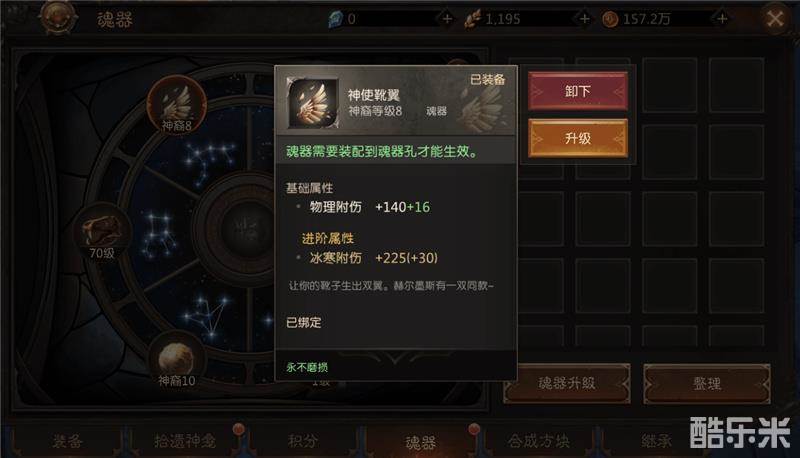
Task: Click the orange 升级 upgrade button
Action: point(578,138)
